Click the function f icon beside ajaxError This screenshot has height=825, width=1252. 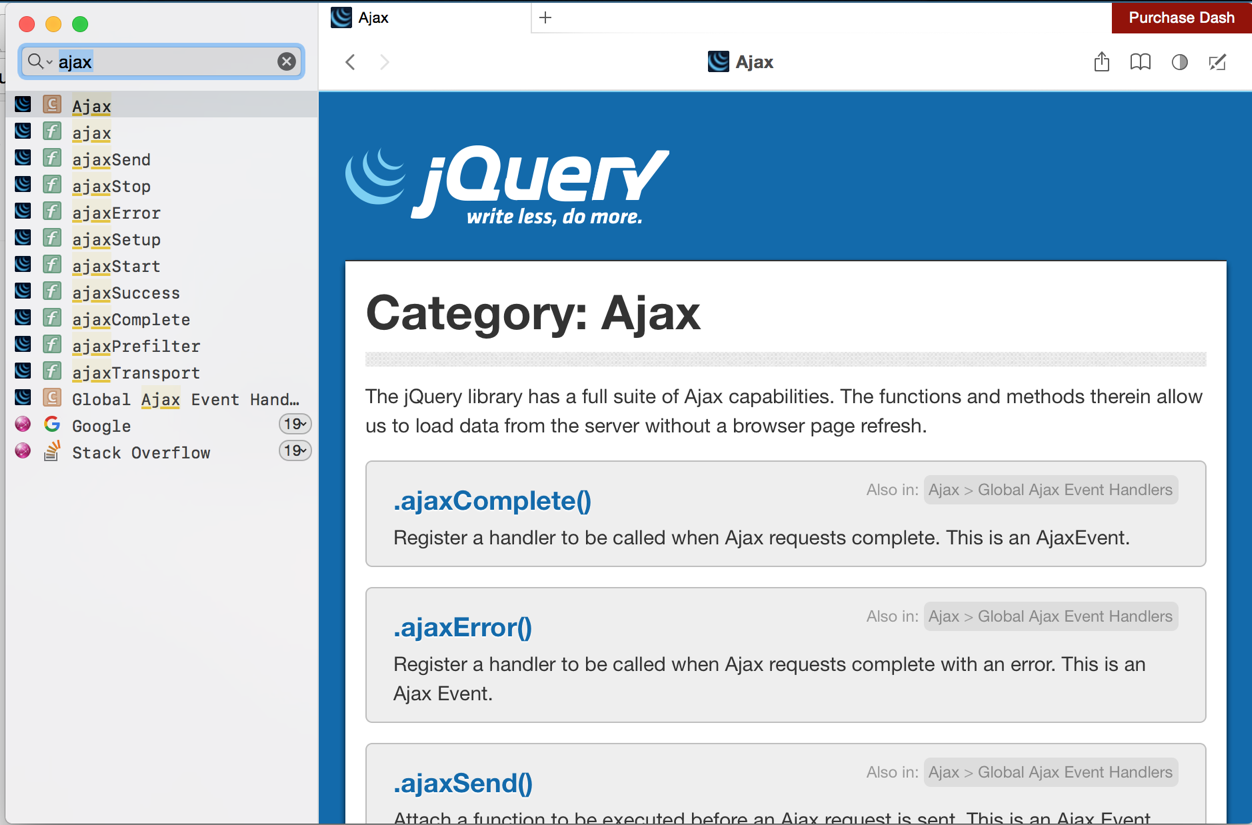point(52,211)
